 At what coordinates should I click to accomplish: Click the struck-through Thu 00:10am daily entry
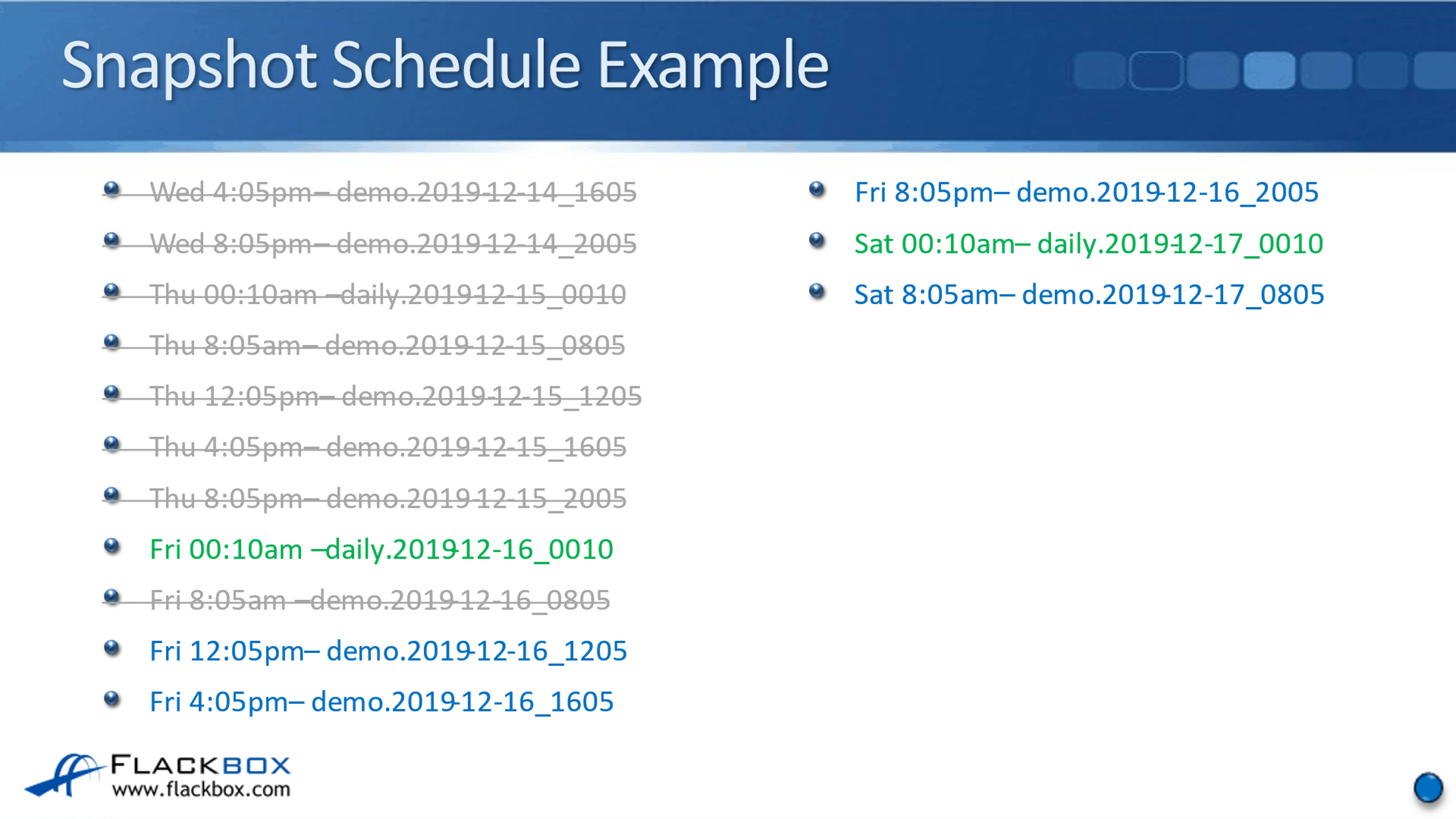(388, 295)
